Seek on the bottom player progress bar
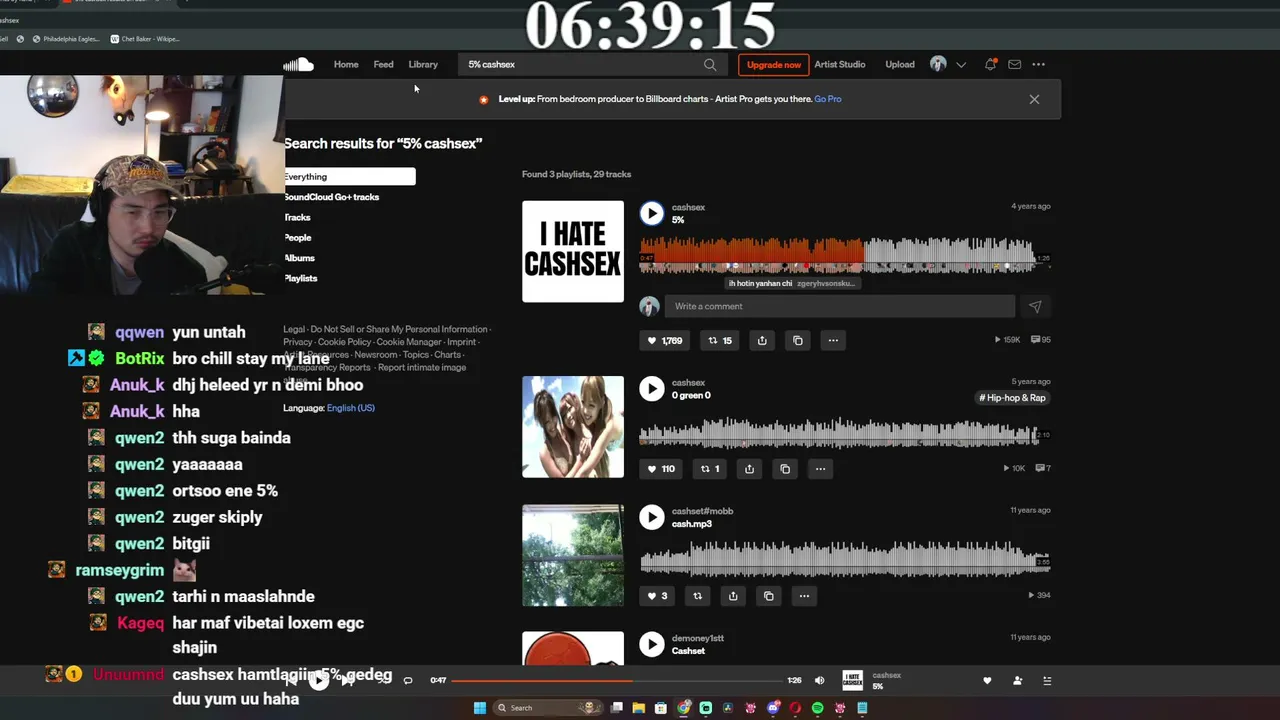This screenshot has height=720, width=1280. coord(617,681)
